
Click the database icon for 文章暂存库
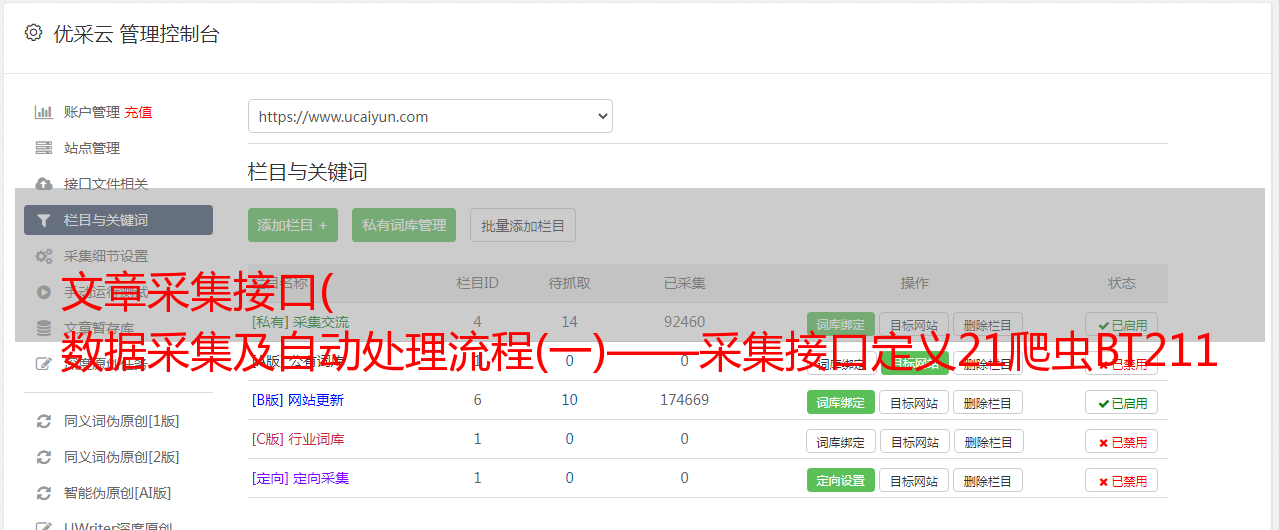43,327
